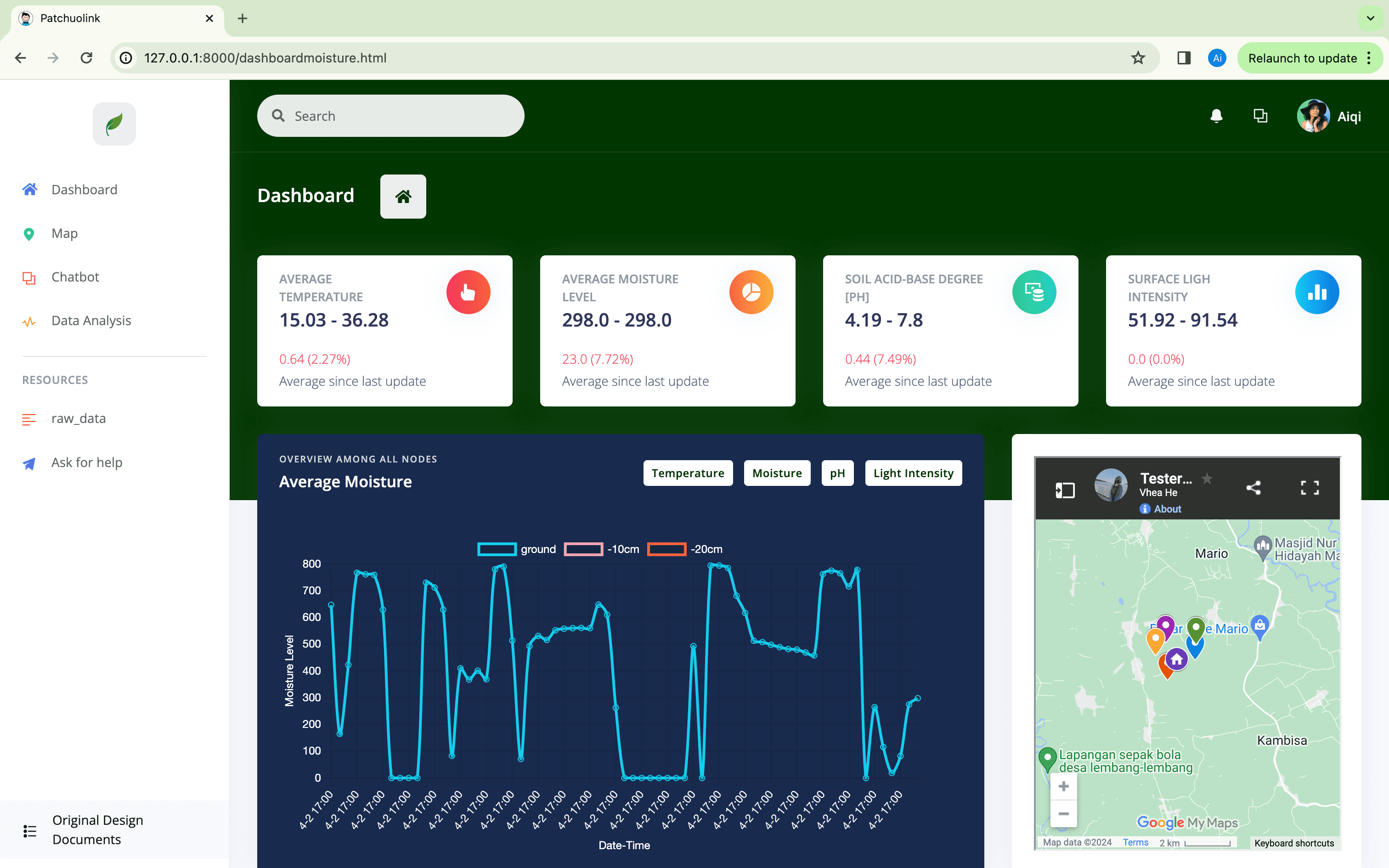Open the Map page from the sidebar
Image resolution: width=1389 pixels, height=868 pixels.
(x=64, y=233)
